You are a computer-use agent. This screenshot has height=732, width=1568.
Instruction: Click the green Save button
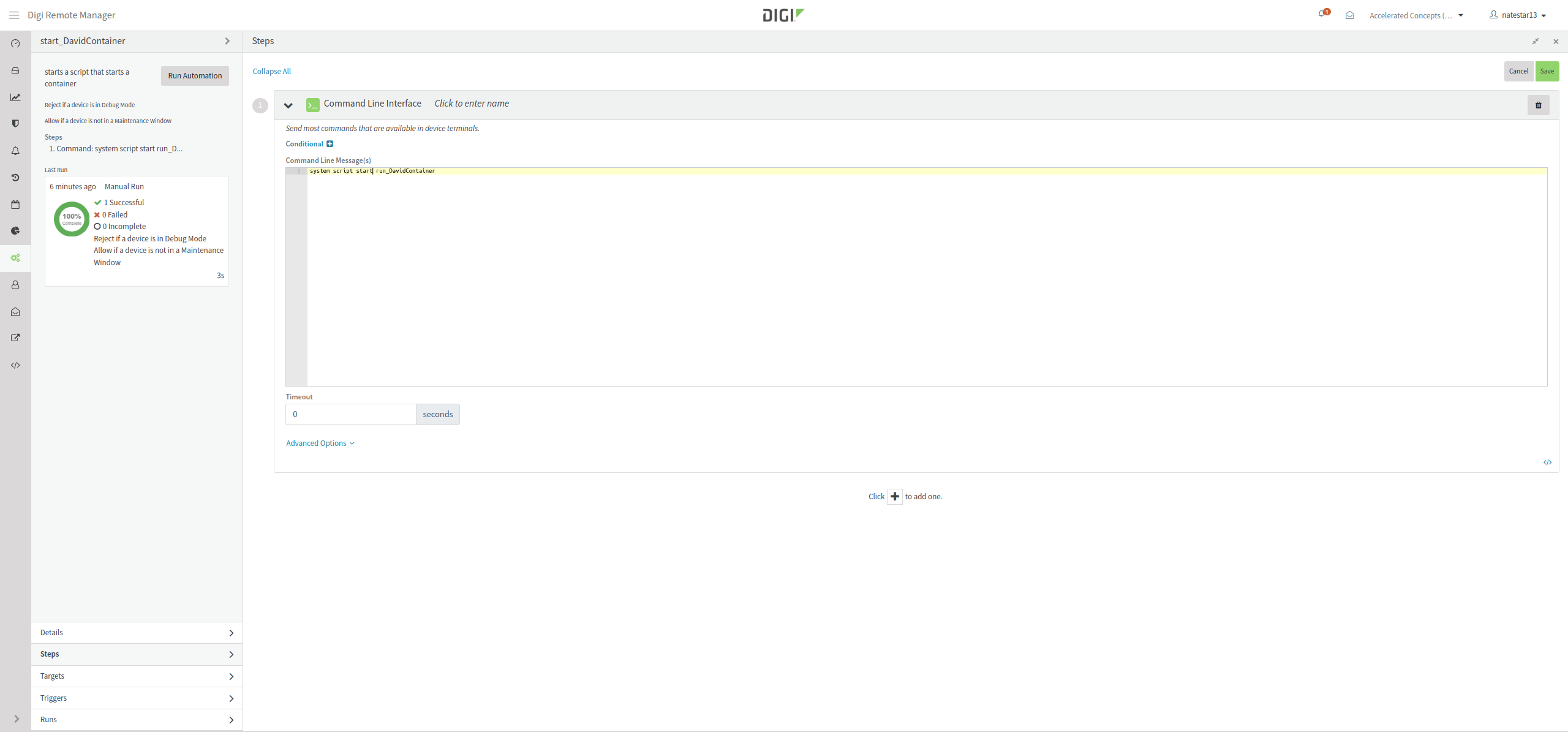pyautogui.click(x=1547, y=71)
